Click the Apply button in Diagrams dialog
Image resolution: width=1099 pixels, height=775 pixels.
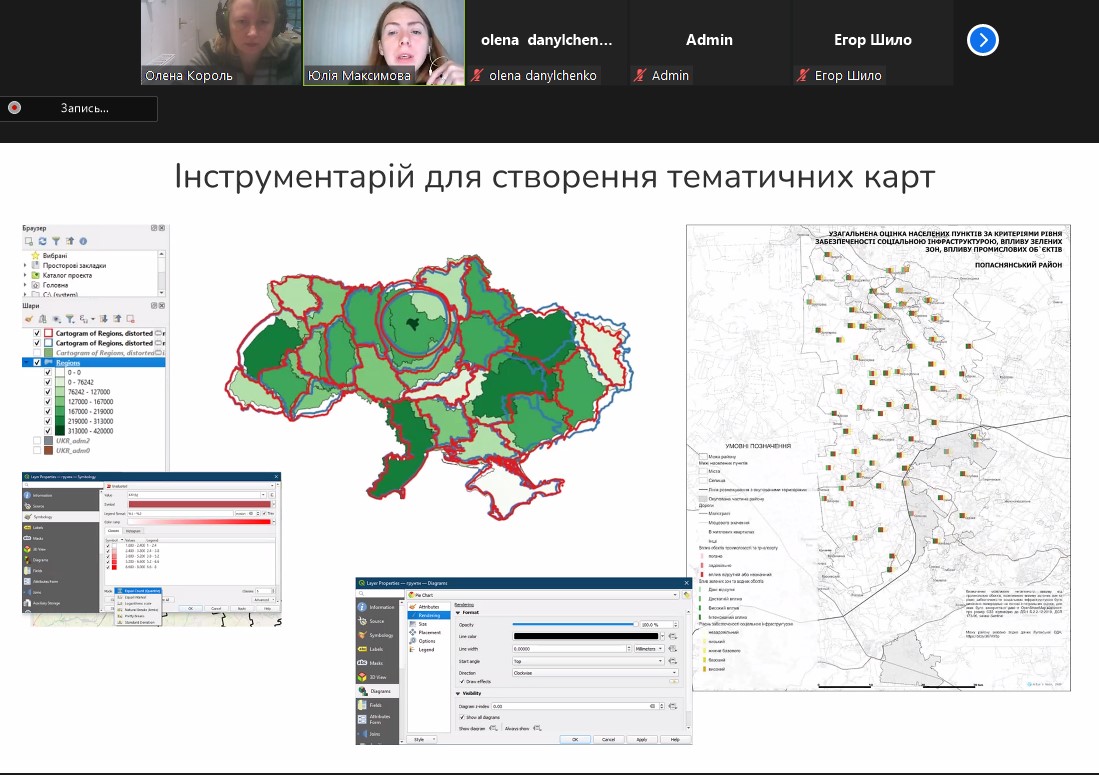pyautogui.click(x=641, y=739)
